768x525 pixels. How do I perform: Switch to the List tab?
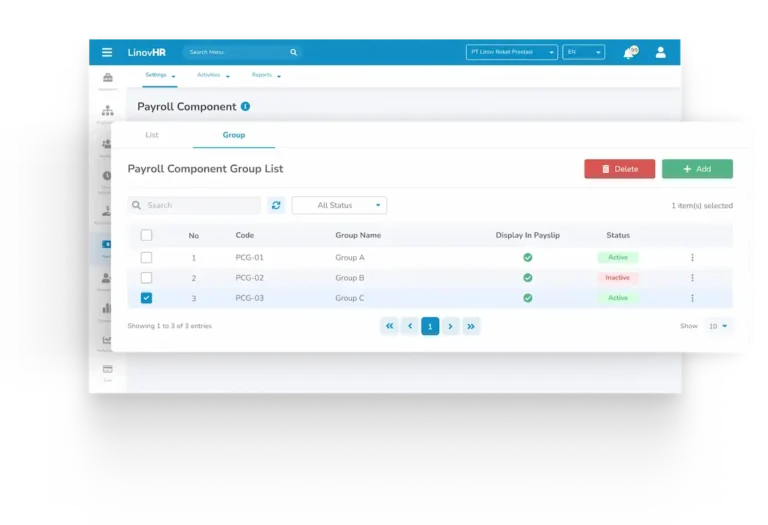152,135
